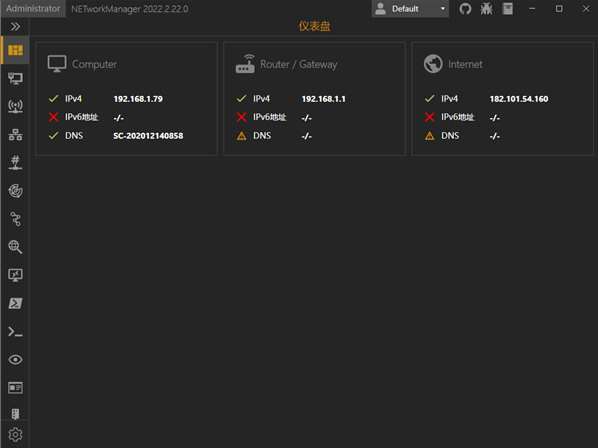Screen dimensions: 598x448
Task: Click the Computer IPv6 red cross status
Action: tap(53, 117)
